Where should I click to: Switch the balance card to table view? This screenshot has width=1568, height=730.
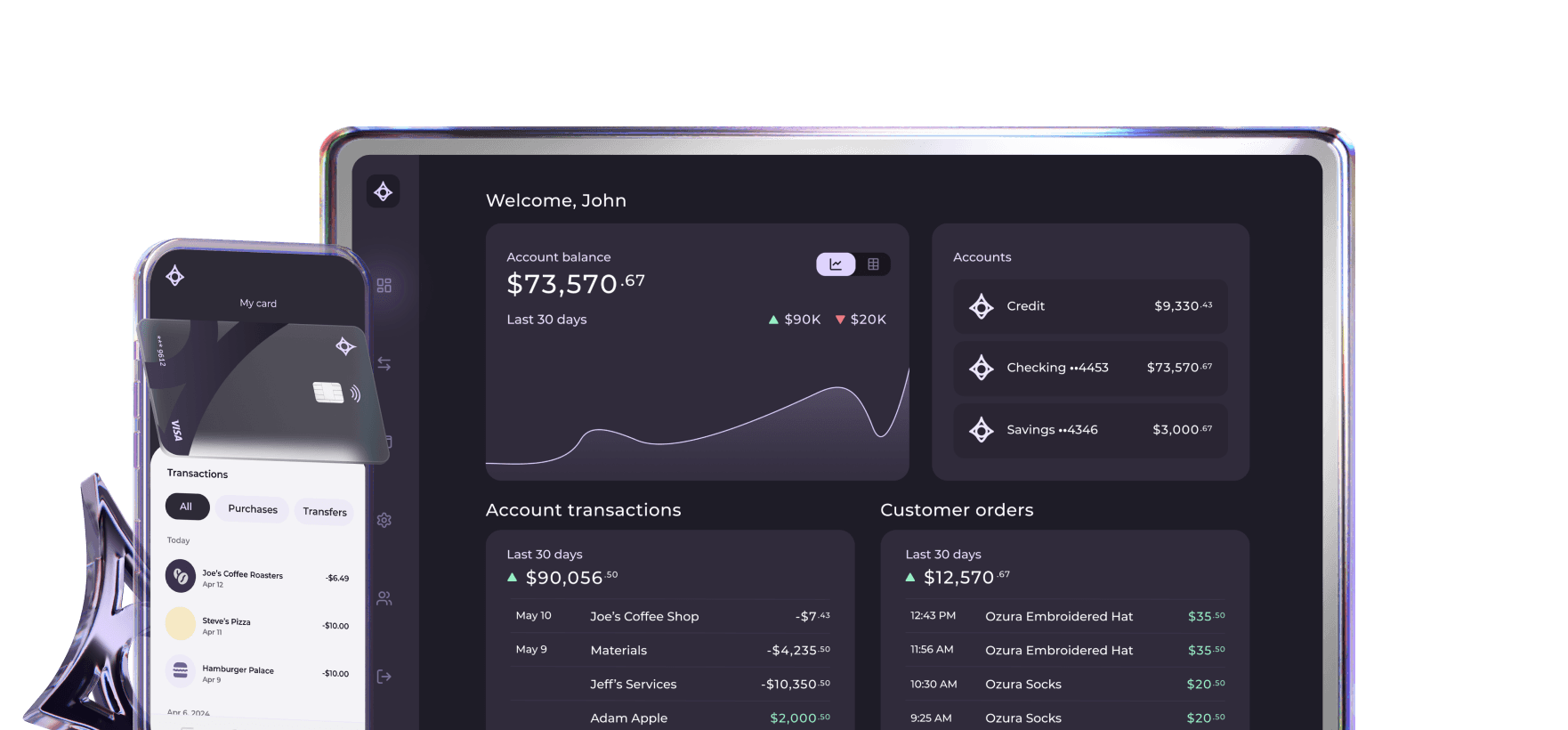tap(873, 264)
